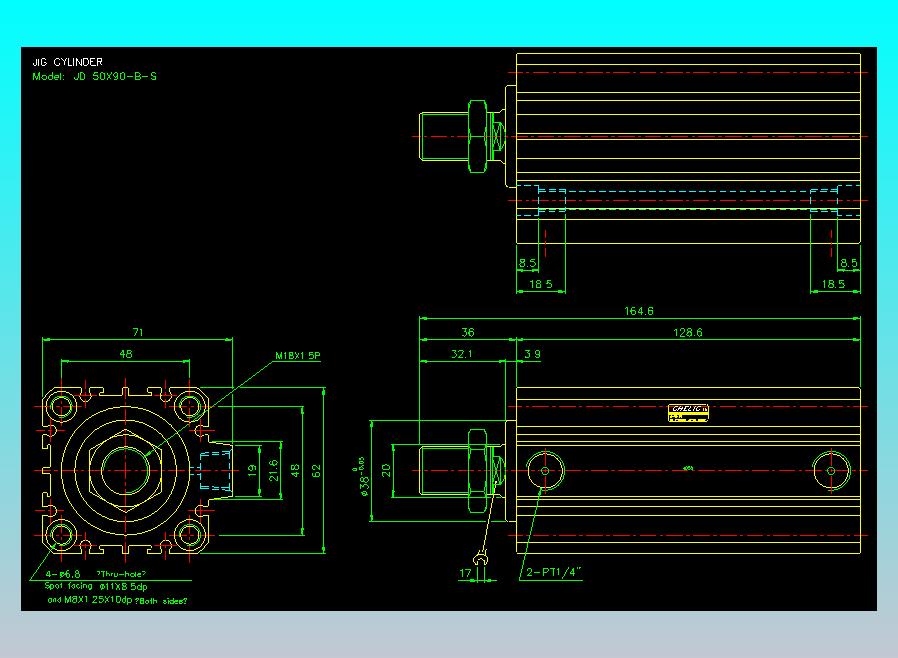Image resolution: width=898 pixels, height=658 pixels.
Task: Click the 62 height dimension
Action: tap(316, 471)
